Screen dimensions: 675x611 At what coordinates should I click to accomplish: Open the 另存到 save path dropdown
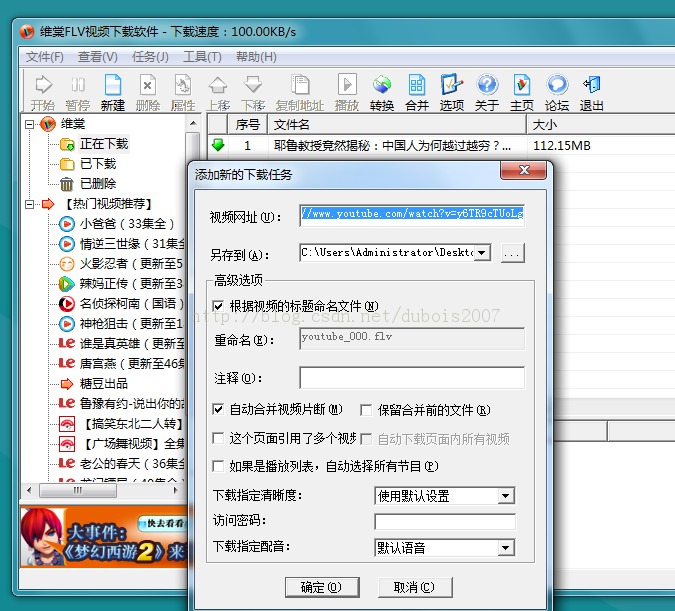(x=482, y=252)
